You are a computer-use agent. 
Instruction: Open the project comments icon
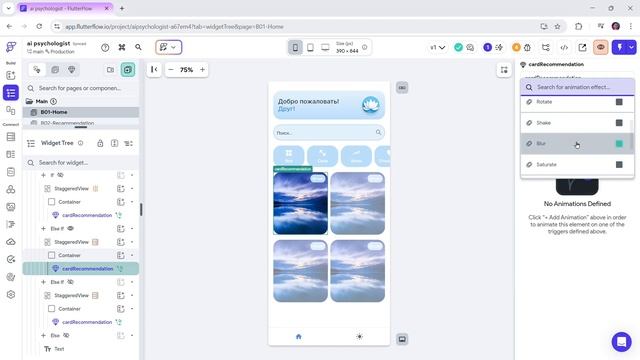click(470, 47)
